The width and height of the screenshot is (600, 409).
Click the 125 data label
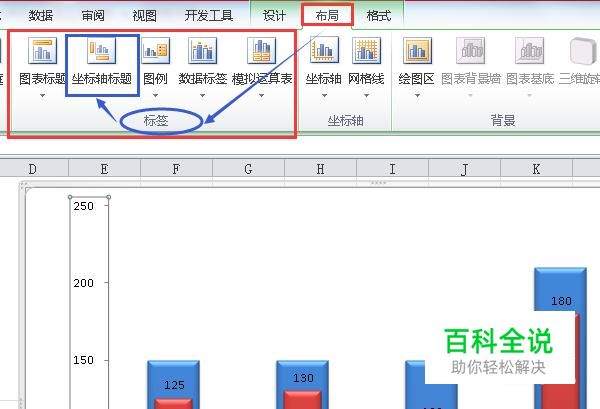tap(174, 385)
